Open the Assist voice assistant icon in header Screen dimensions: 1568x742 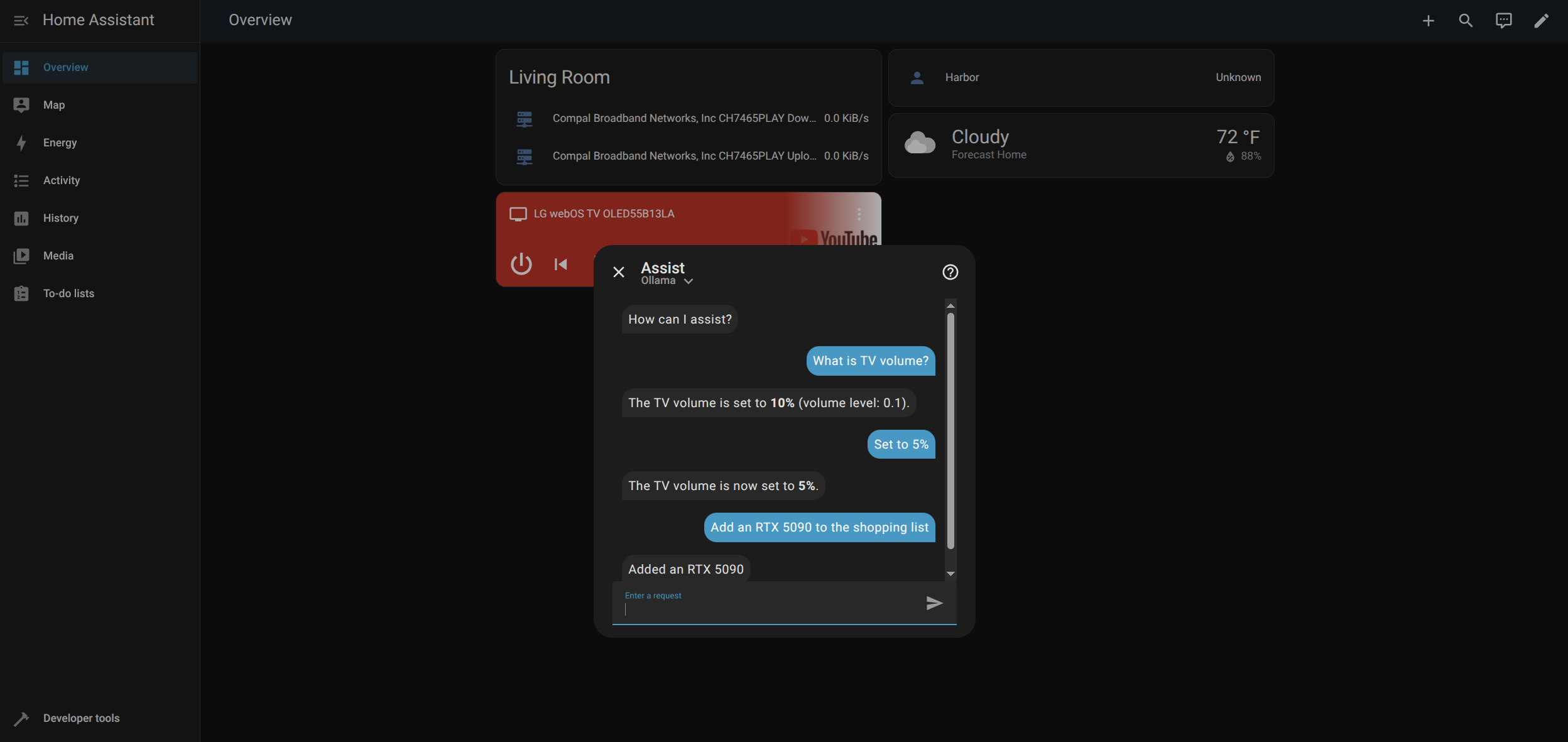pyautogui.click(x=1503, y=20)
